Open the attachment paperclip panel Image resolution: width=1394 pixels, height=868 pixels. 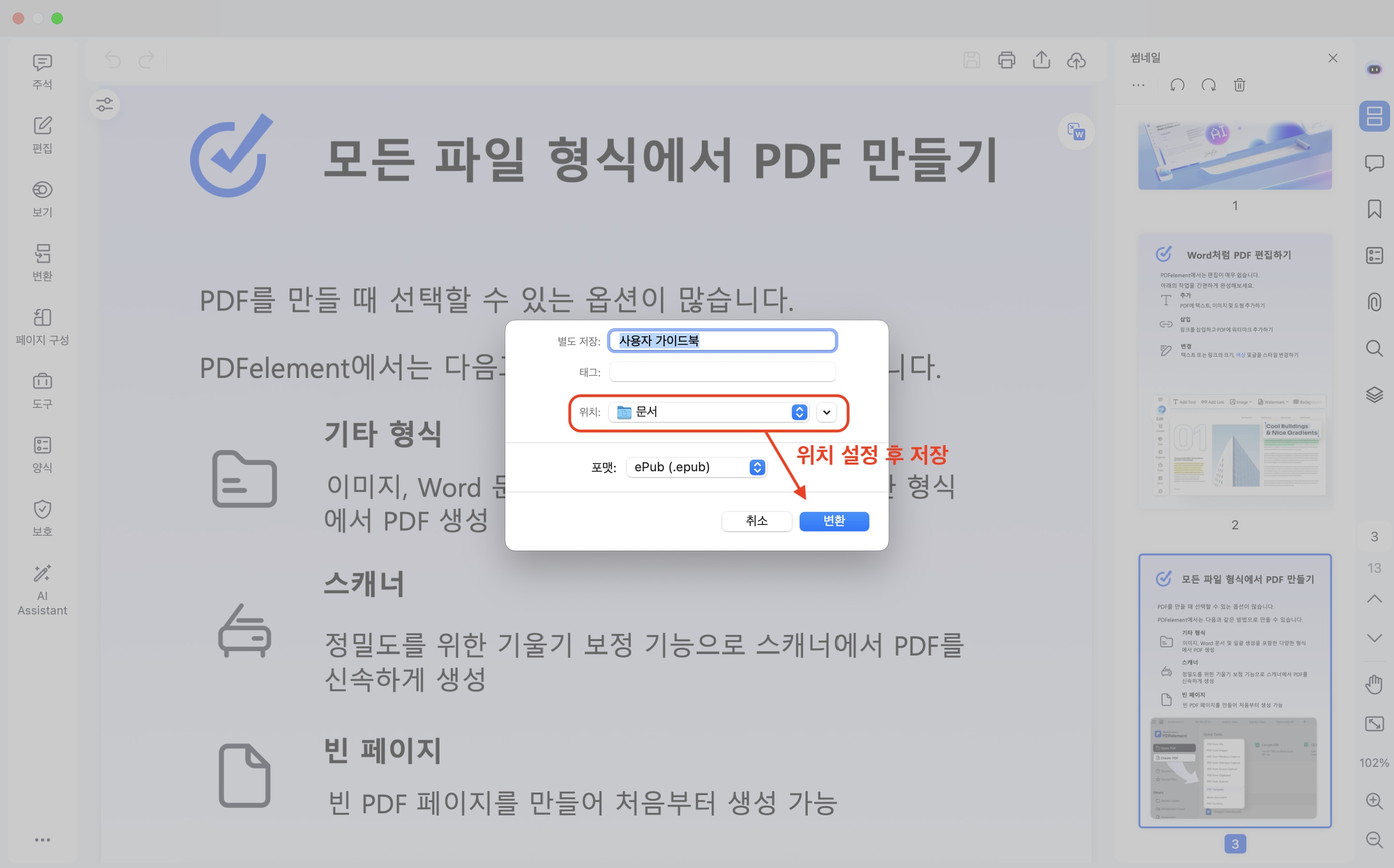pyautogui.click(x=1374, y=301)
